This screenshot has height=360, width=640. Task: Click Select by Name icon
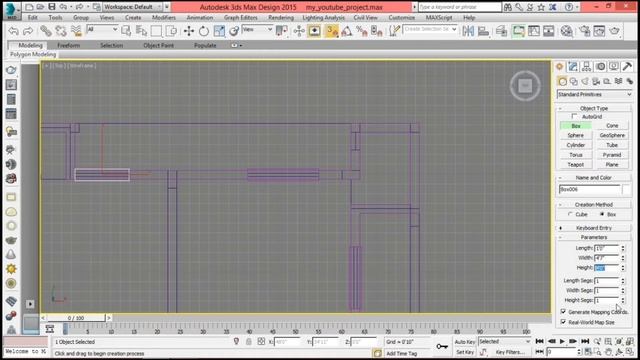click(x=142, y=31)
